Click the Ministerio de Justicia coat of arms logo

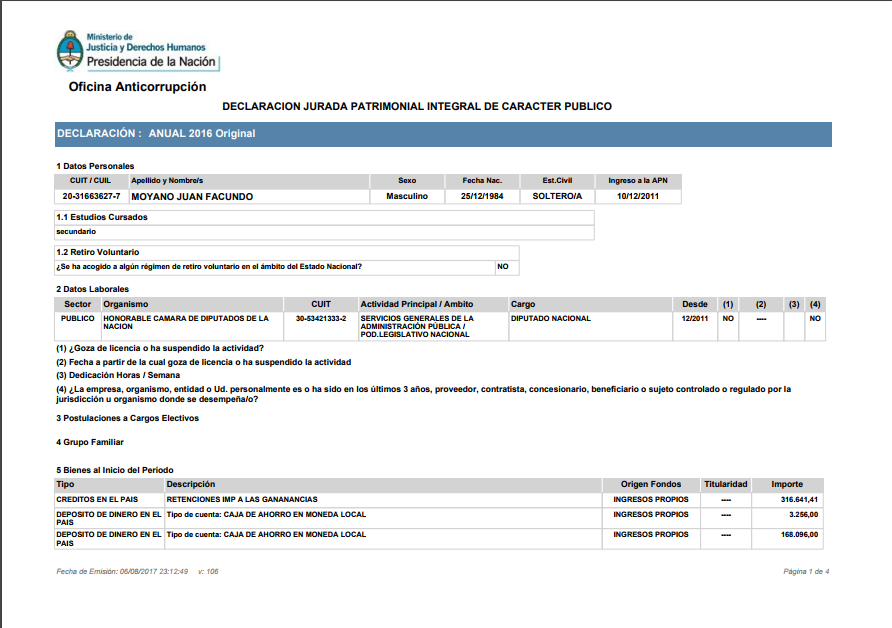69,51
